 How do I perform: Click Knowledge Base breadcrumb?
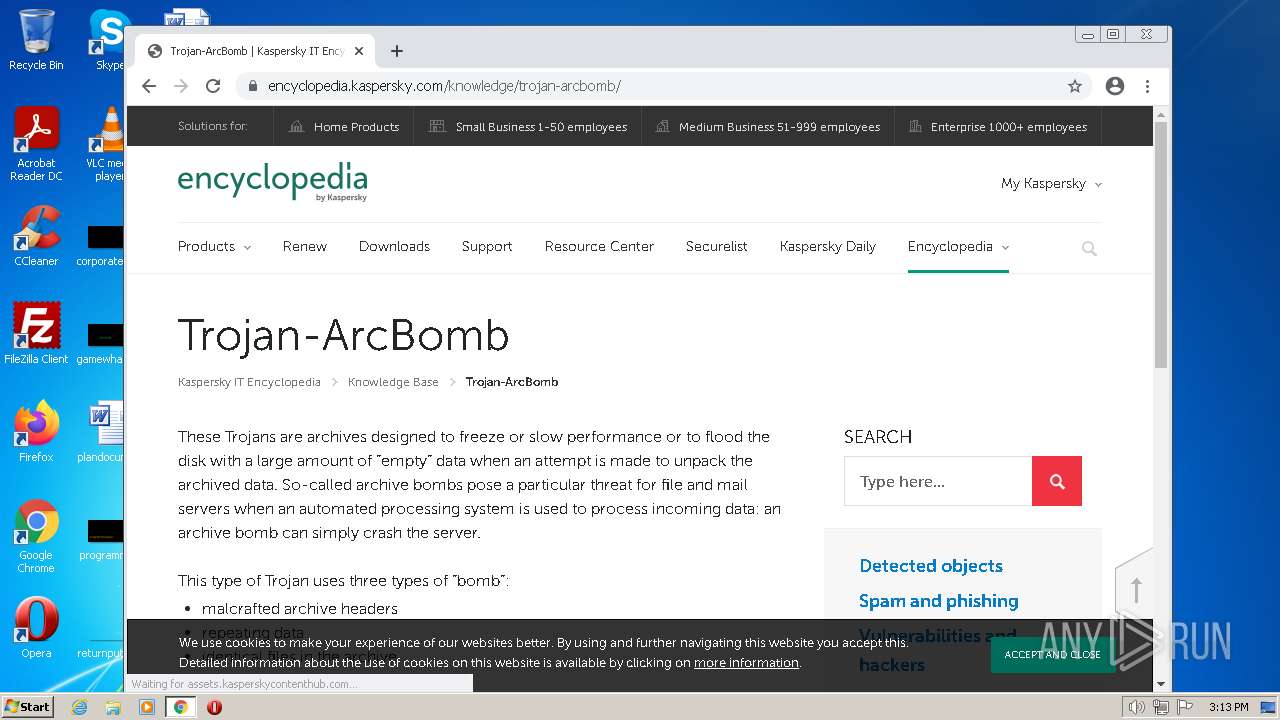coord(393,382)
